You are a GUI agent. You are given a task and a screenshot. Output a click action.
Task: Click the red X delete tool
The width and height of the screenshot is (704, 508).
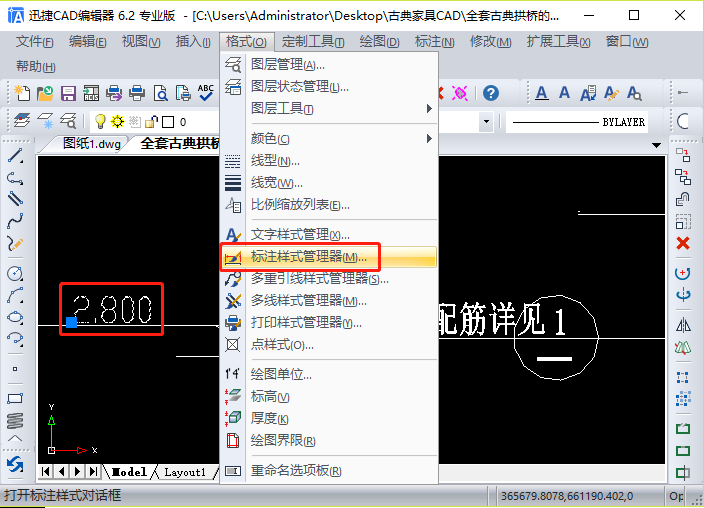click(x=683, y=243)
